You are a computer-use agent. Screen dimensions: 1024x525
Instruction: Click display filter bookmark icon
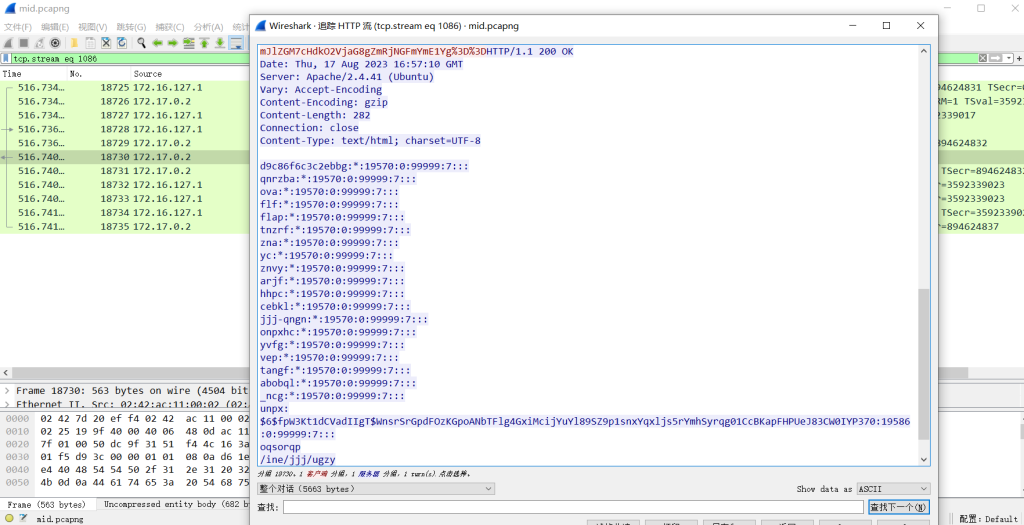click(6, 59)
